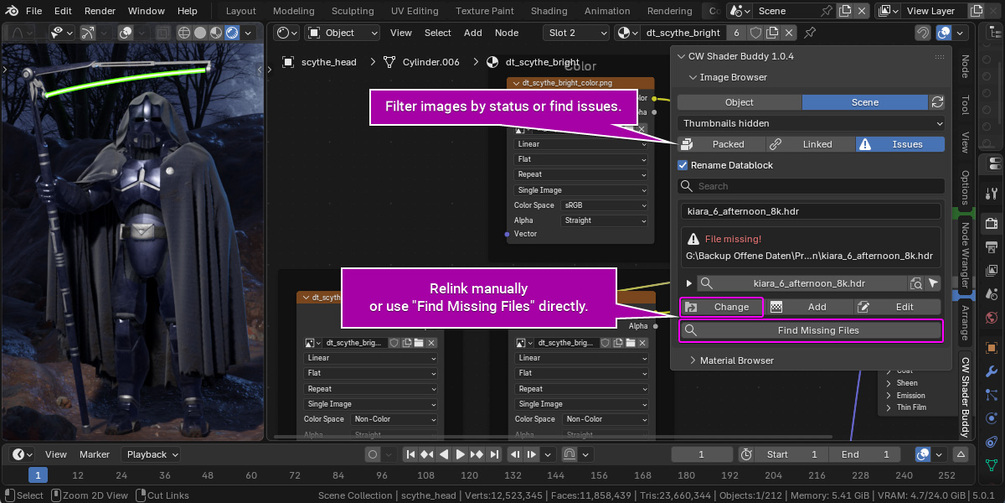This screenshot has height=503, width=1005.
Task: Open the Arrange sidebar tab
Action: (964, 322)
